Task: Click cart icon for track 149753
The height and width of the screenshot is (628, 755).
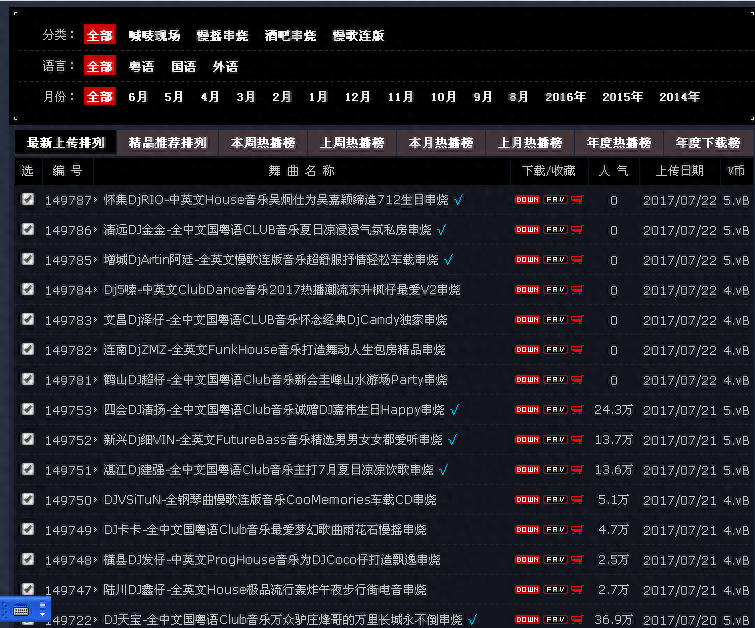Action: tap(577, 409)
